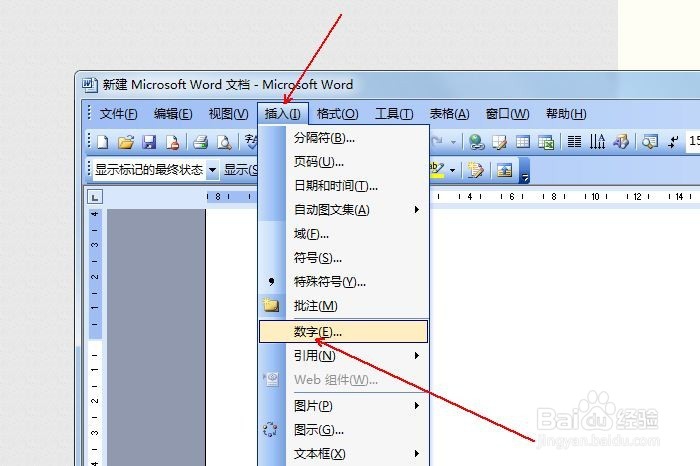Click the diagram circle icon beside 图示(G)
The height and width of the screenshot is (466, 700).
[x=270, y=429]
